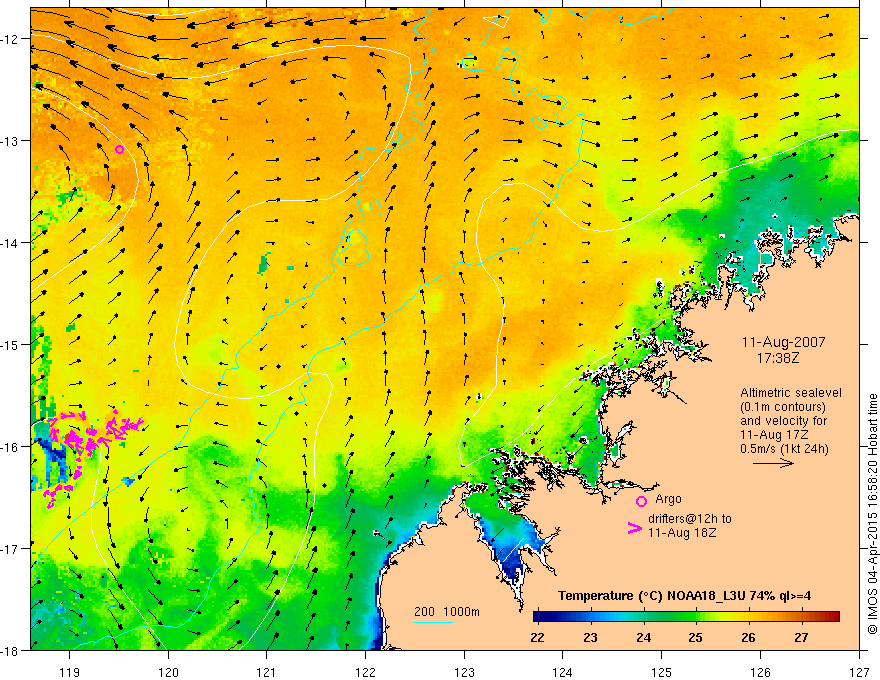This screenshot has height=680, width=880.
Task: Click the color bar value 26
Action: (748, 637)
